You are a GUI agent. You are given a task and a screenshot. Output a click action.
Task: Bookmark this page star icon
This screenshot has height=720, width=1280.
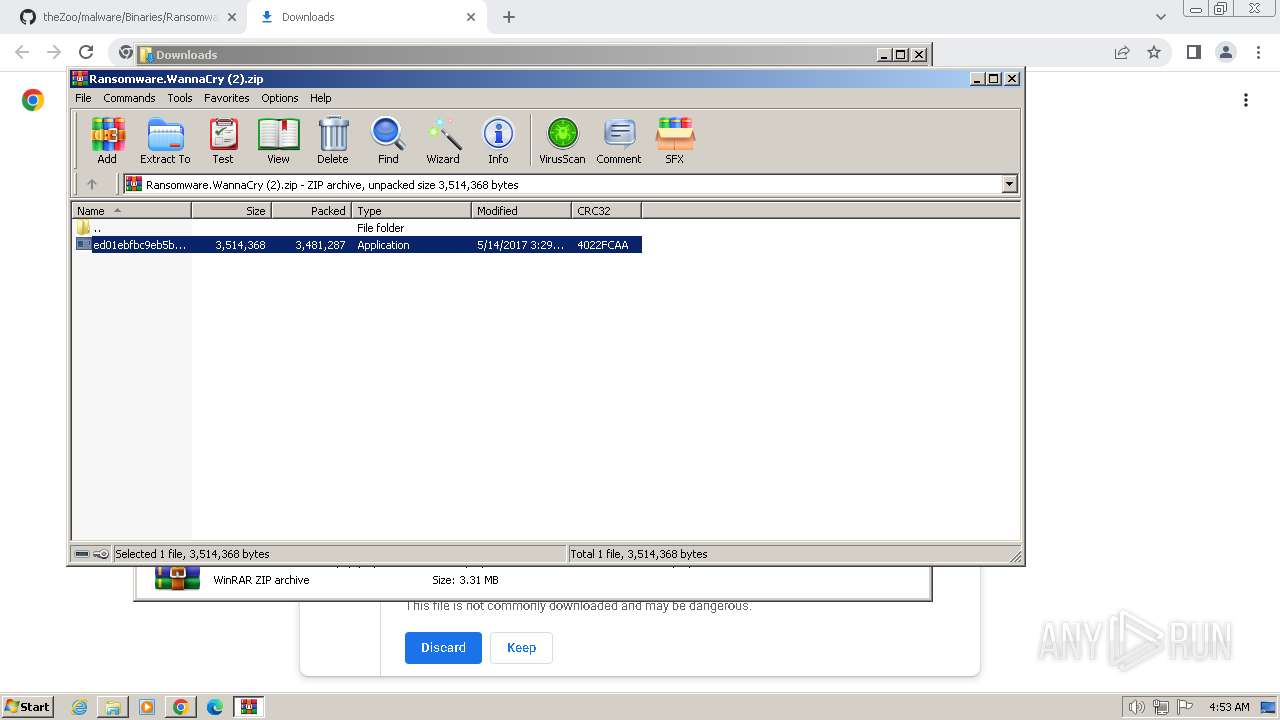pos(1154,52)
